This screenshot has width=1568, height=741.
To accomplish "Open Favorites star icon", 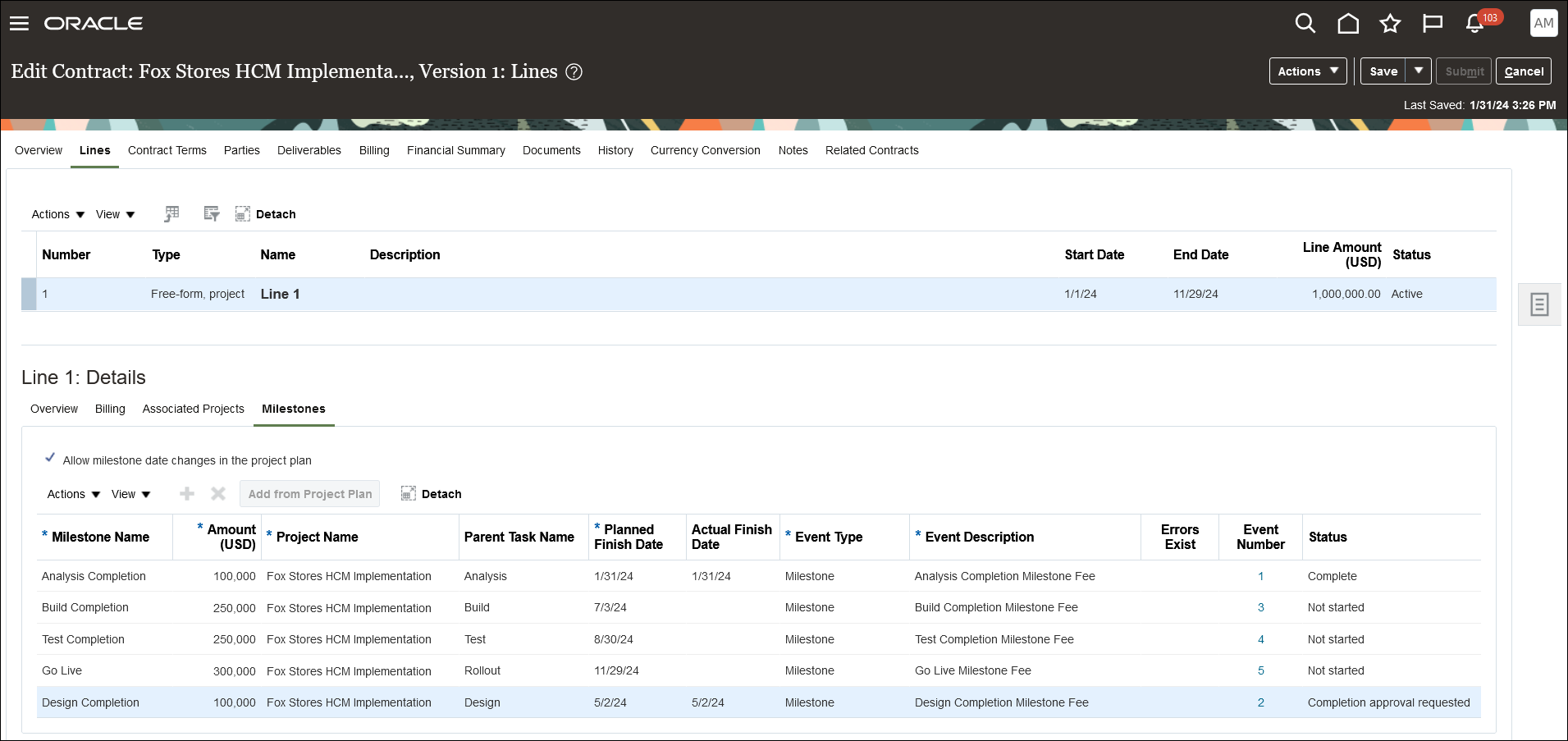I will [x=1390, y=24].
